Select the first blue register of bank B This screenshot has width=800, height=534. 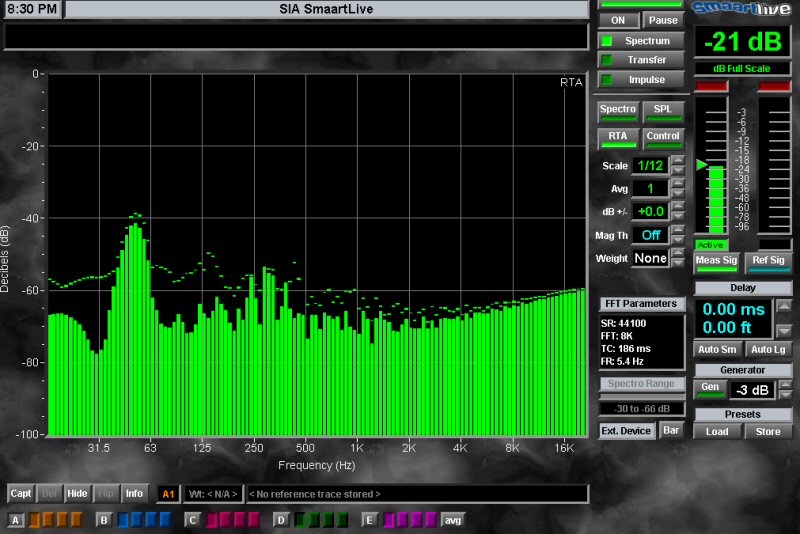coord(123,520)
